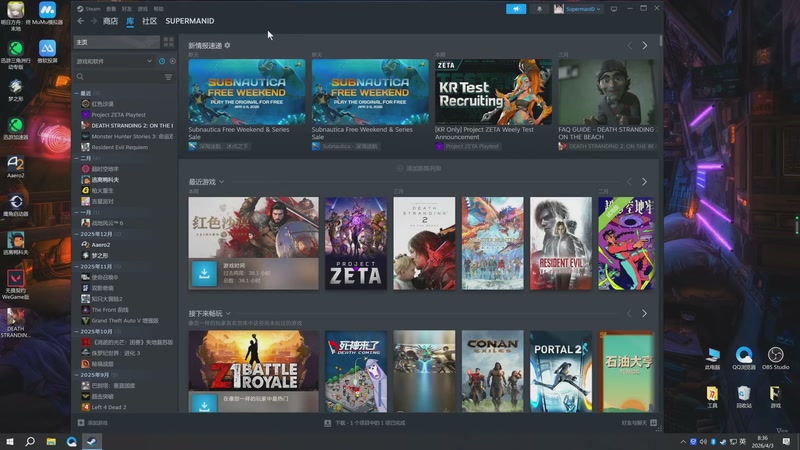800x450 pixels.
Task: Open the SUPERMANID profile tab
Action: (190, 21)
